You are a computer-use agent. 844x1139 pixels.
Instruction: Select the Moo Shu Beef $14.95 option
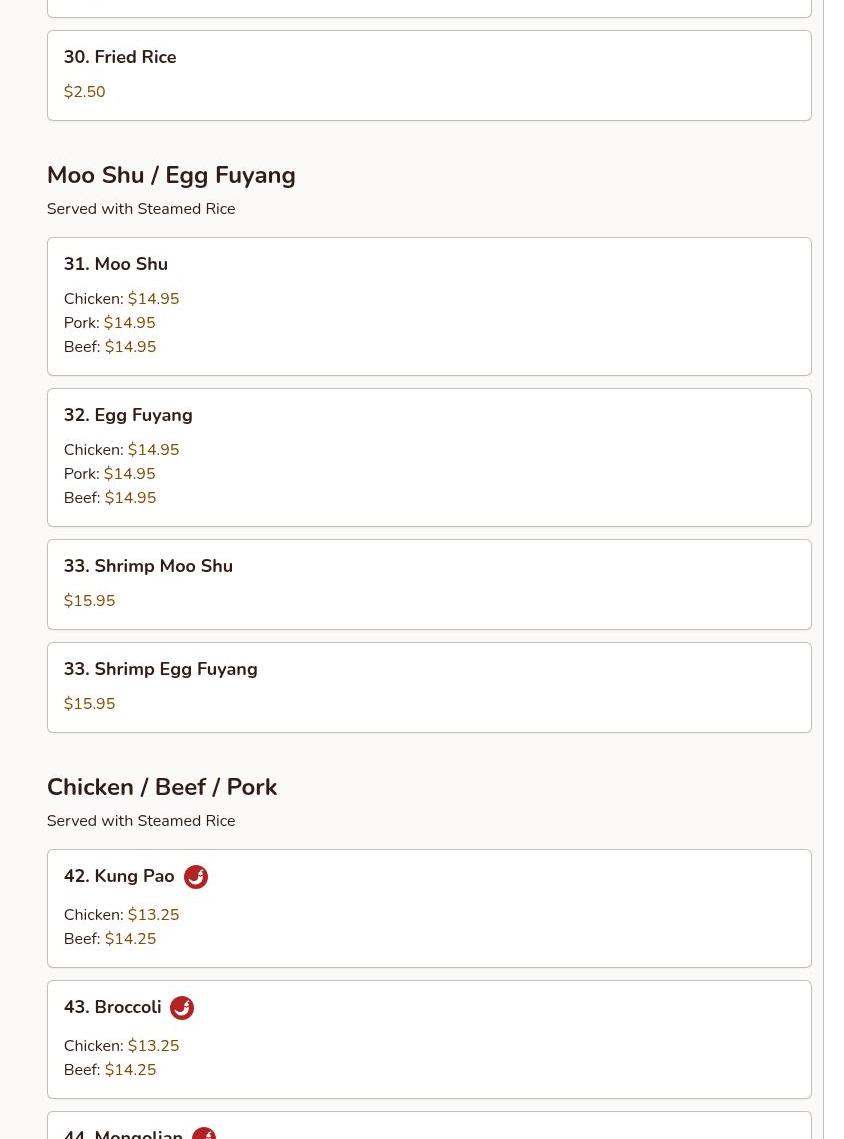[110, 346]
